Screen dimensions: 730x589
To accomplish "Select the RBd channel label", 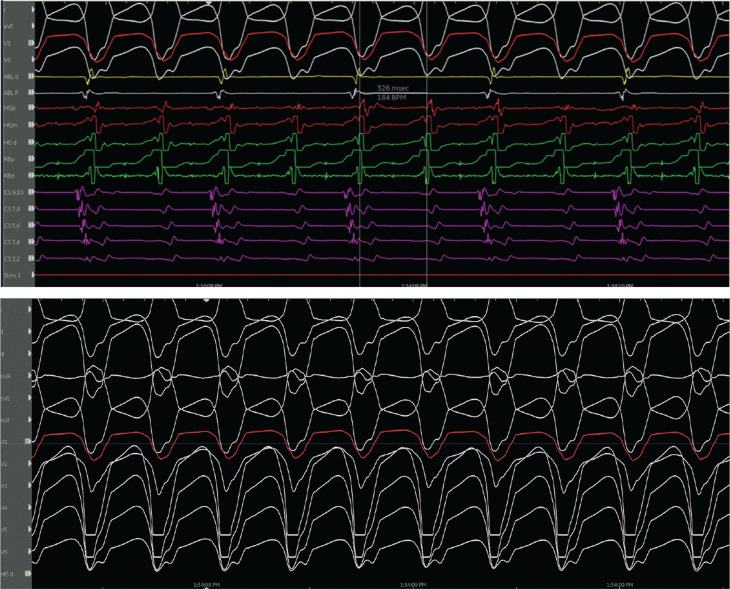I will 9,176.
